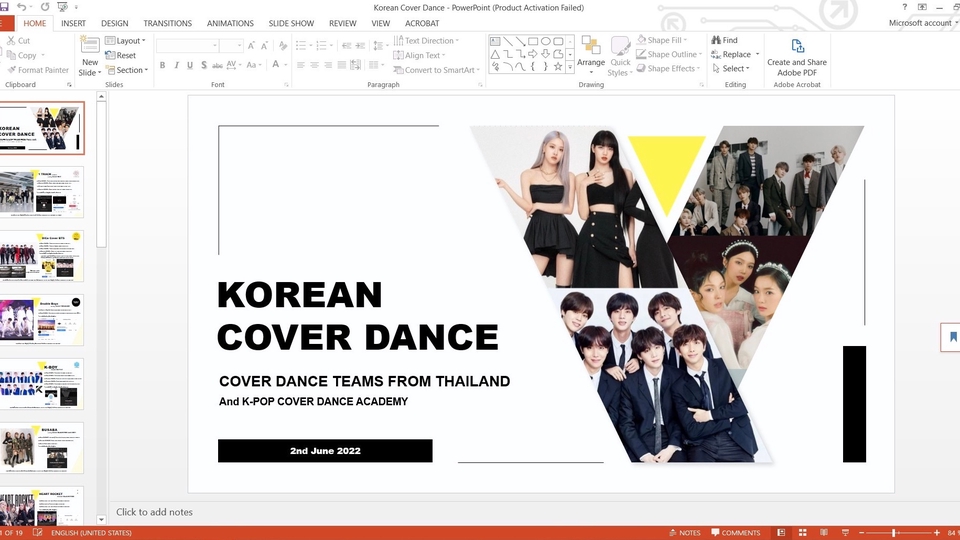The height and width of the screenshot is (540, 960).
Task: Click the Increase Font Size icon
Action: pos(251,46)
